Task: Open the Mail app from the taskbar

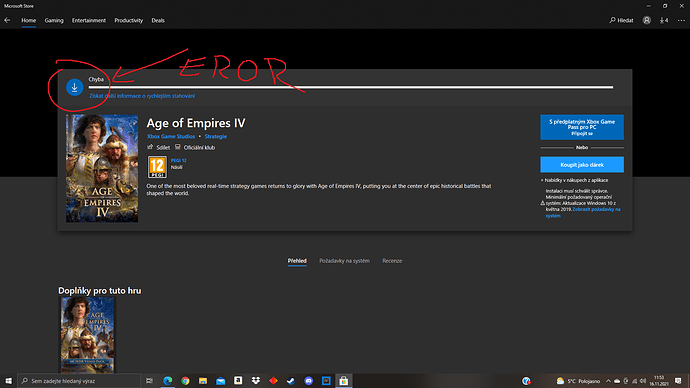Action: [220, 381]
